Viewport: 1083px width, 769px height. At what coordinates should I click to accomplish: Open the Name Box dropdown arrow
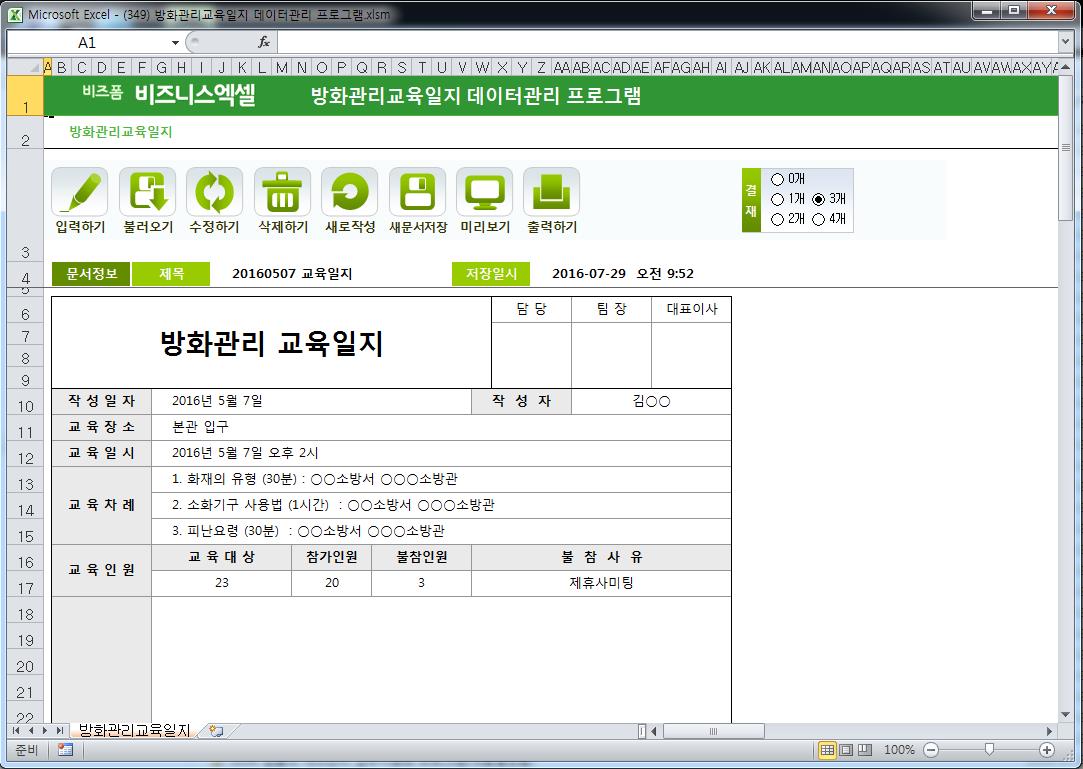[175, 42]
